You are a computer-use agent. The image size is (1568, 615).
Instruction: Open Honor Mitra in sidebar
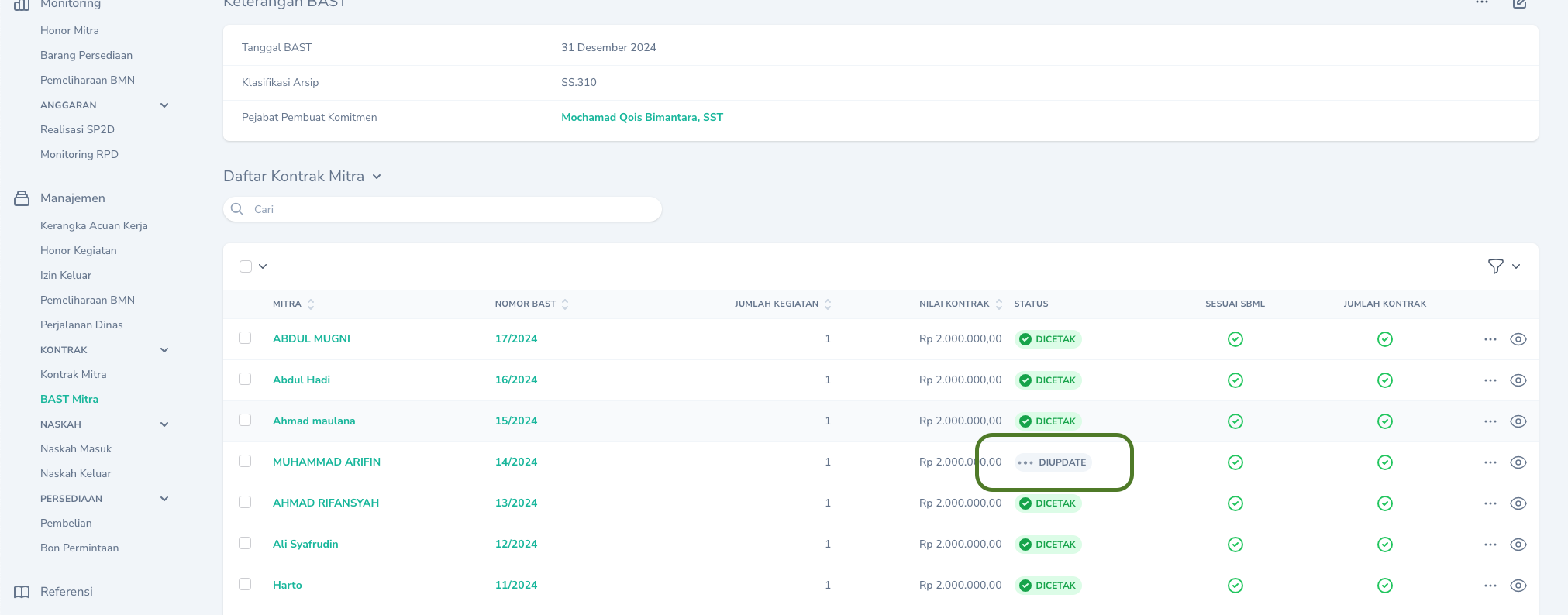point(70,30)
